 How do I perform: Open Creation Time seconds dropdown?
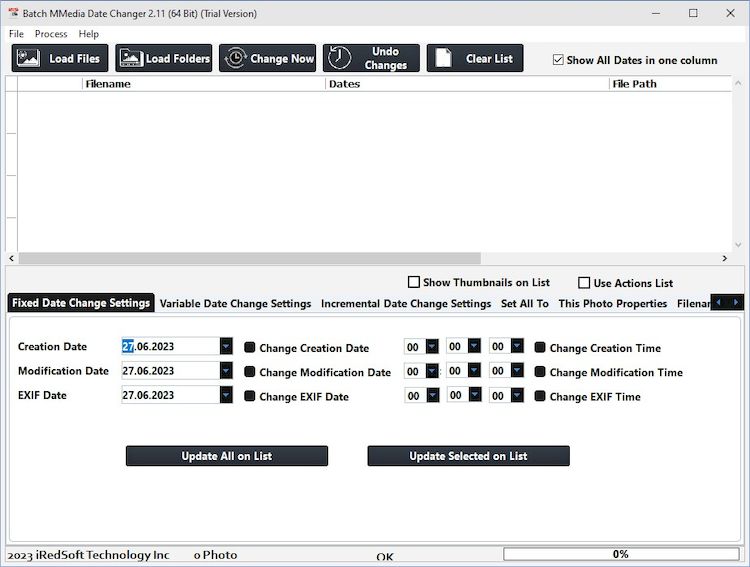click(517, 345)
